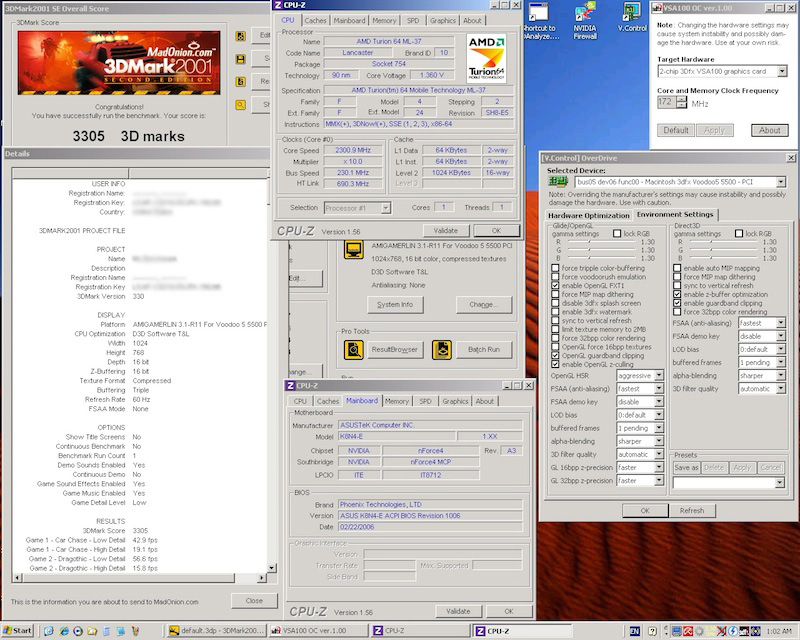Image resolution: width=800 pixels, height=640 pixels.
Task: Open the Presets dropdown list
Action: 779,482
